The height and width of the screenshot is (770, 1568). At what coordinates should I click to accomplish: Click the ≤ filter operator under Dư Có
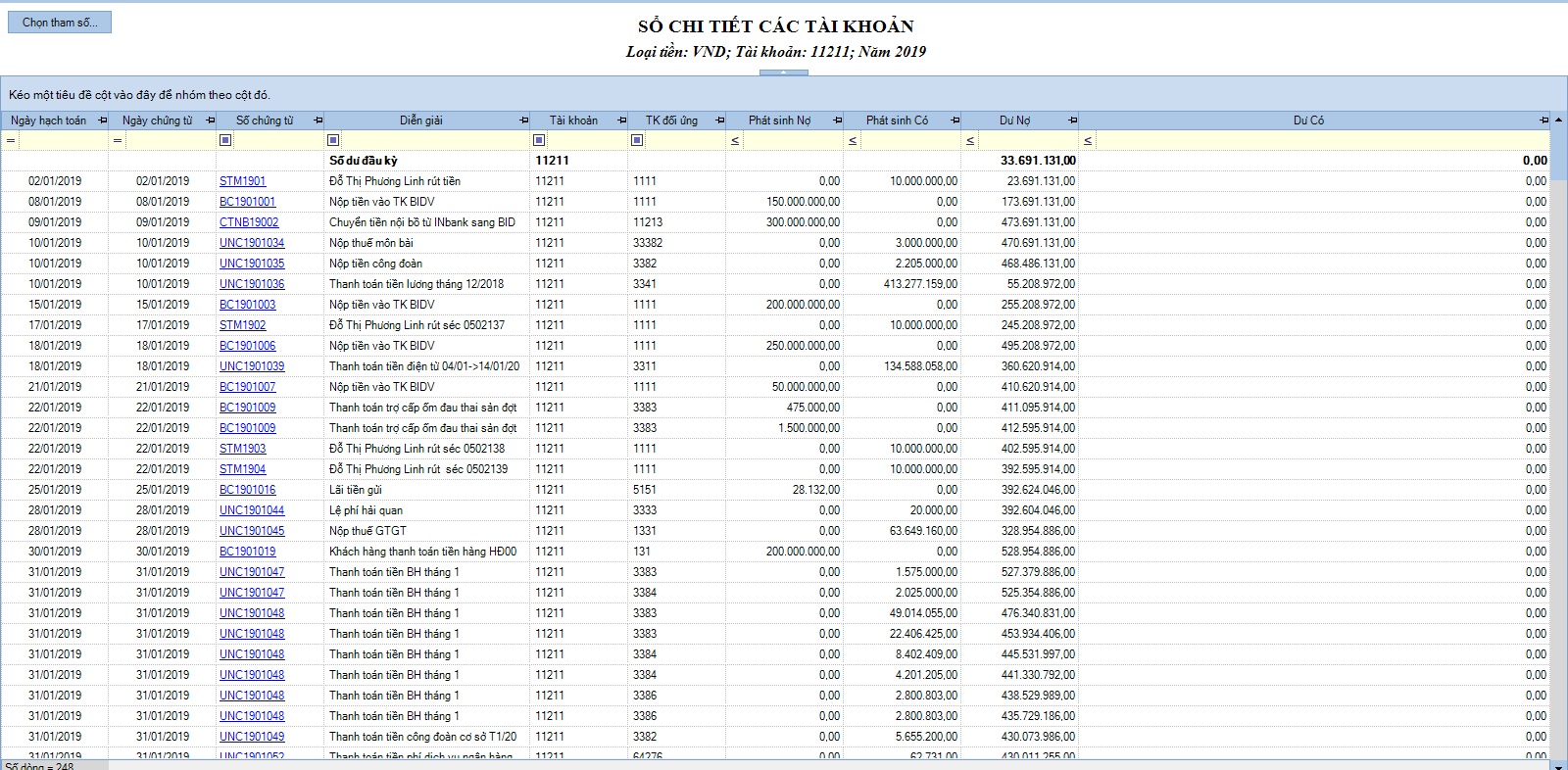[1088, 140]
